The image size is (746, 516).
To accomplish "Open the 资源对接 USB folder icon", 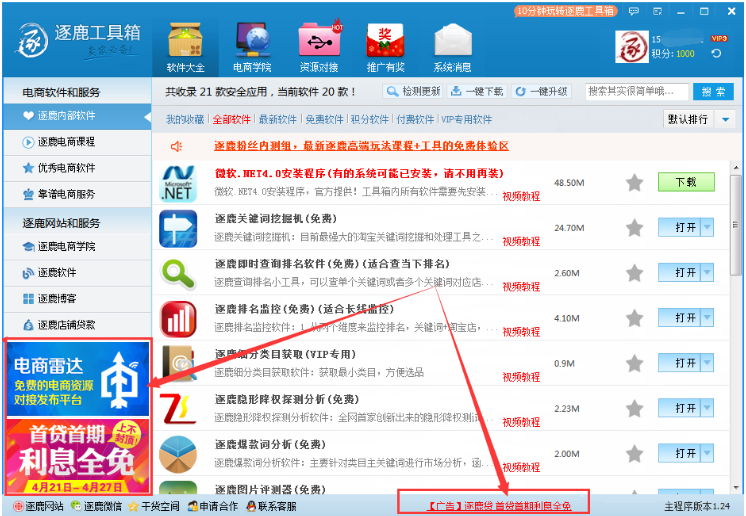I will (x=320, y=39).
